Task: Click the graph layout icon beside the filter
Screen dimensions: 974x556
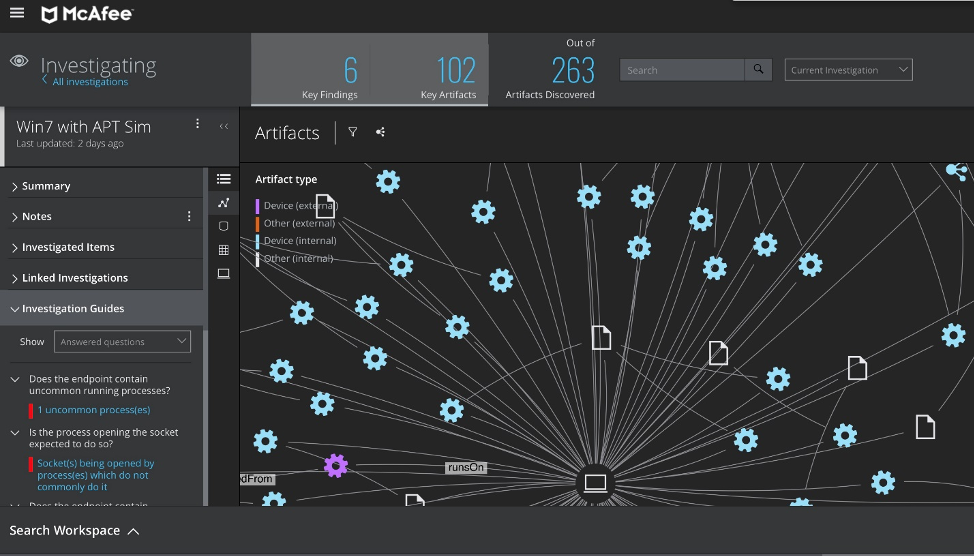Action: pyautogui.click(x=380, y=132)
